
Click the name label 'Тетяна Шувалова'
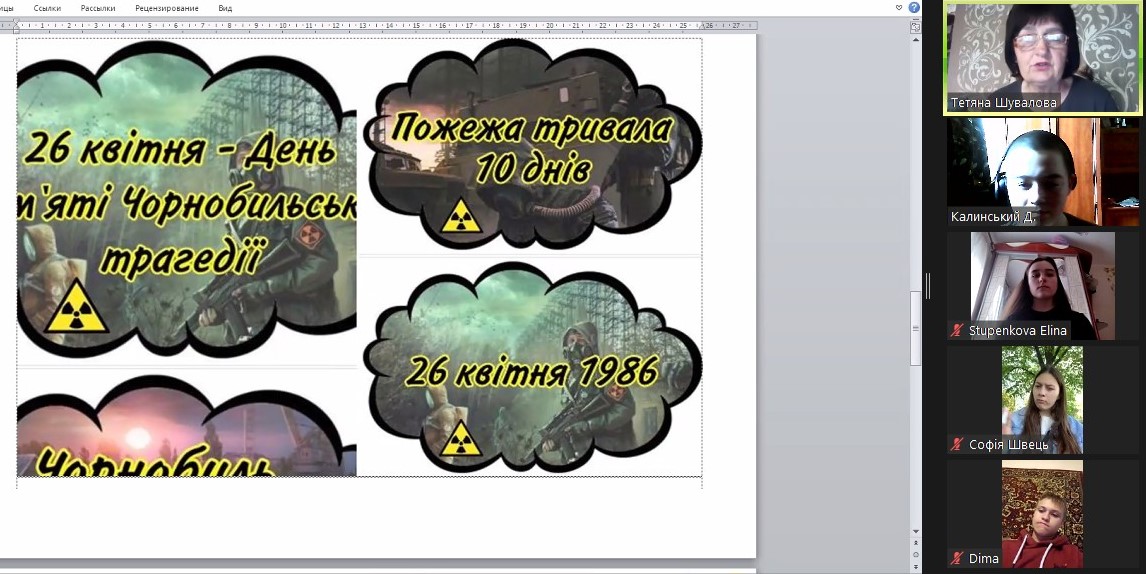click(1003, 103)
